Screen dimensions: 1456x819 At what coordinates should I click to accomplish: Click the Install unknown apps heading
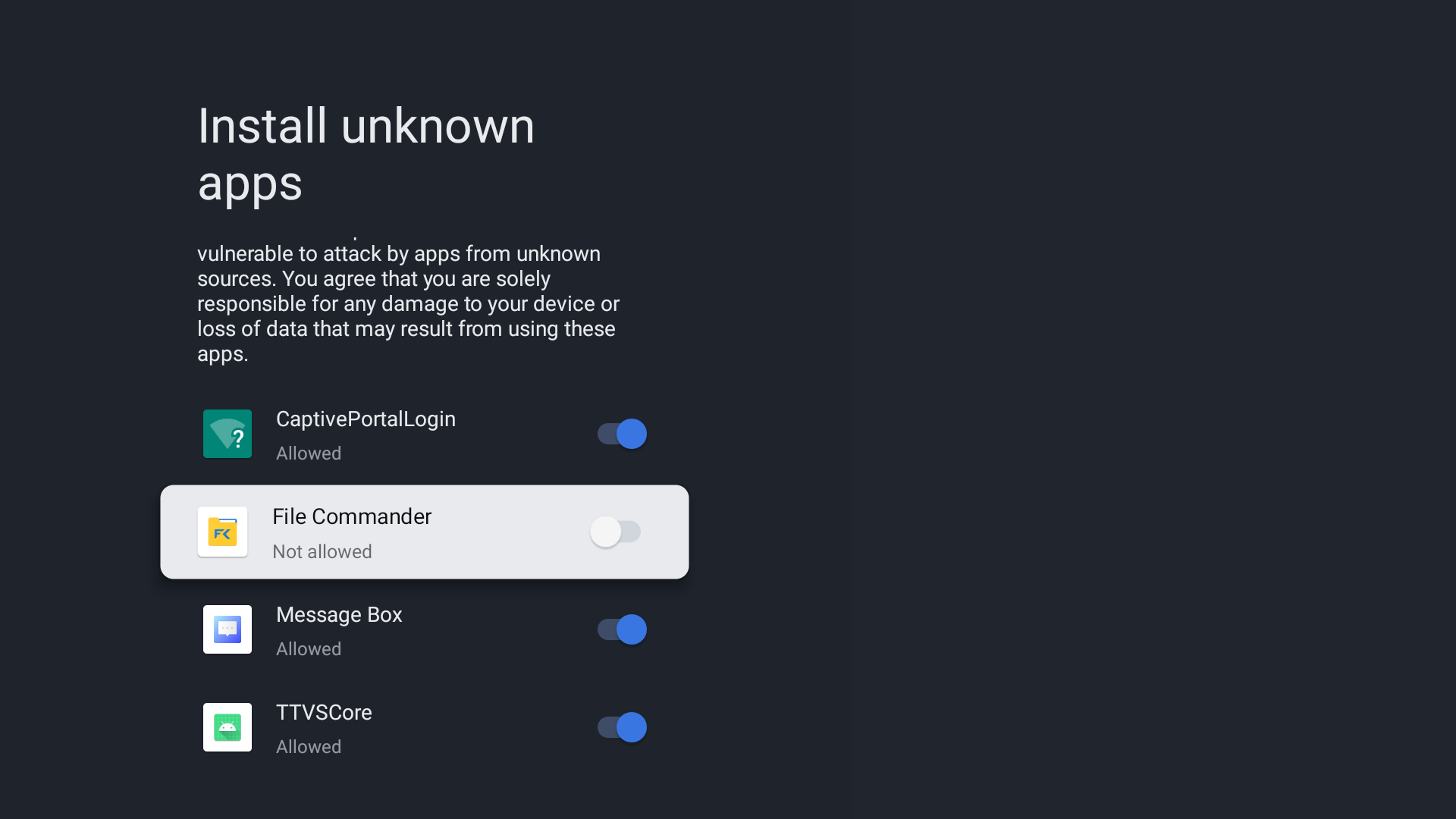coord(366,154)
